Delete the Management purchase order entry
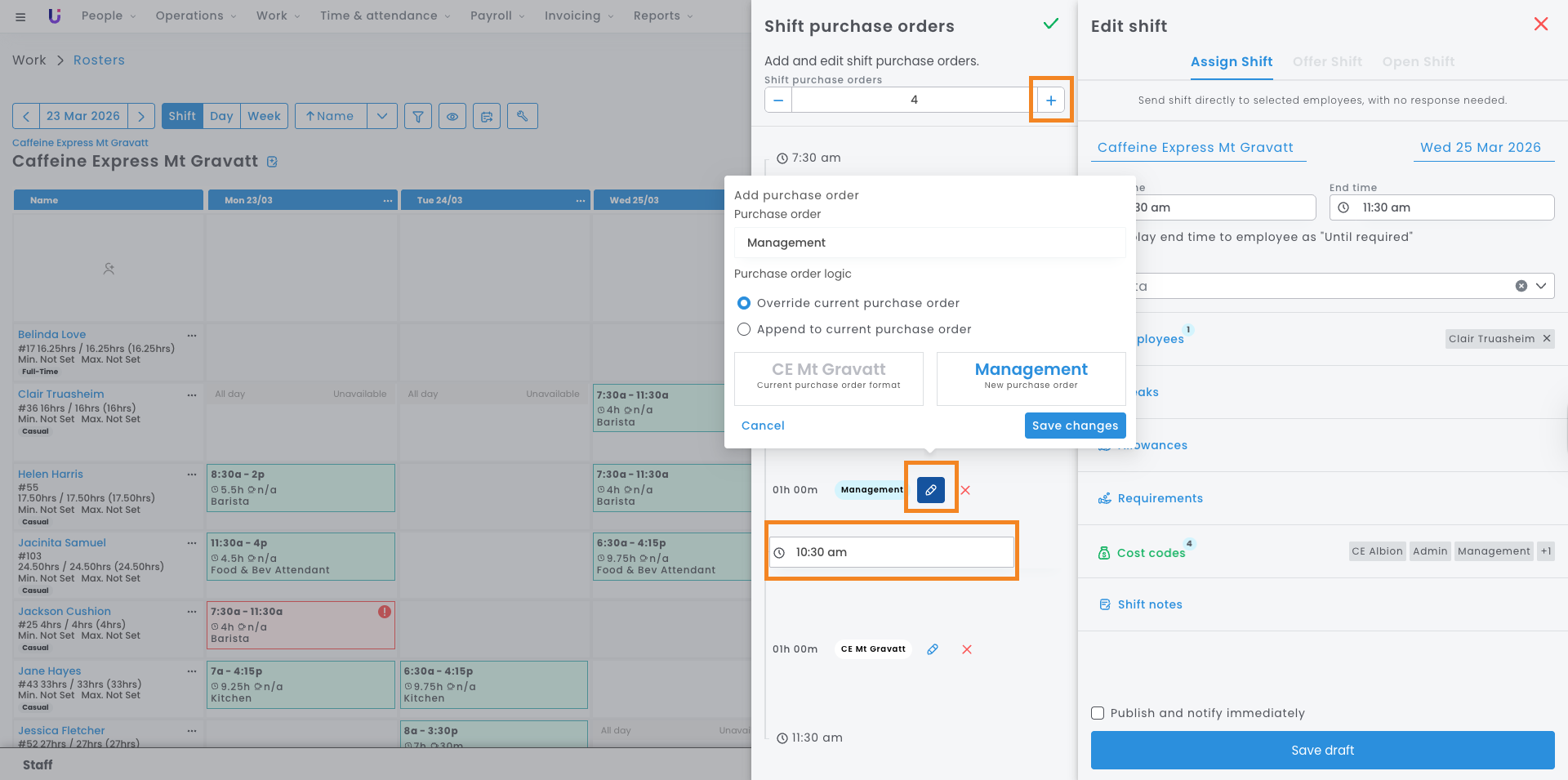 pyautogui.click(x=965, y=490)
